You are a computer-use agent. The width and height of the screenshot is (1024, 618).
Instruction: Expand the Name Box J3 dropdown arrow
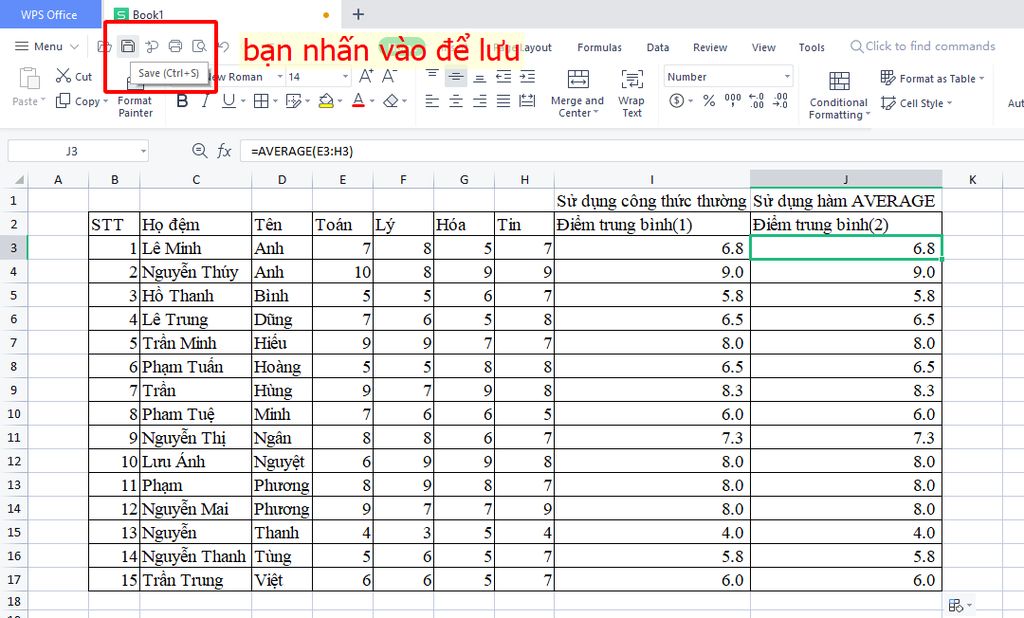143,151
